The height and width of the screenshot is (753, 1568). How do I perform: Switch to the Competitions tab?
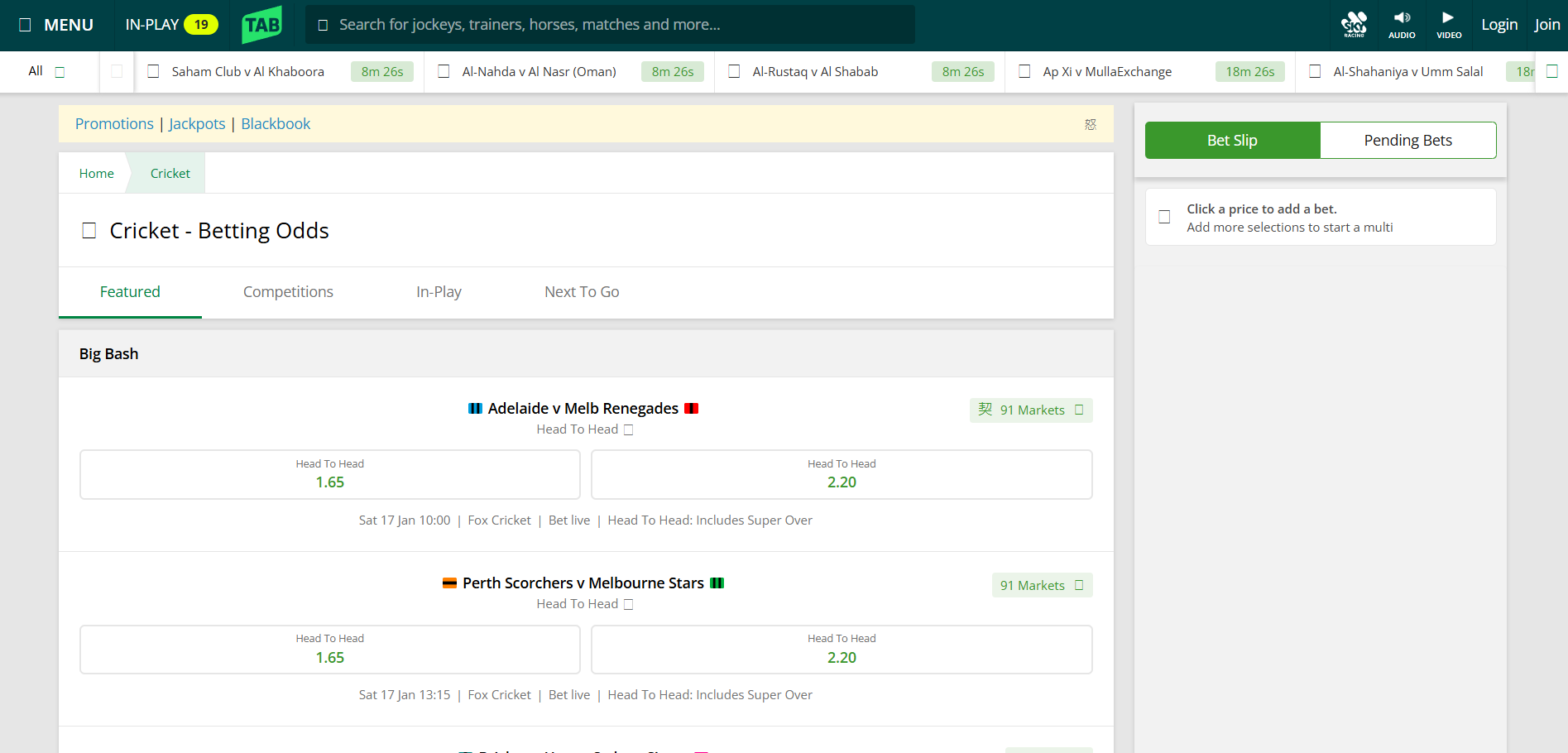point(288,292)
